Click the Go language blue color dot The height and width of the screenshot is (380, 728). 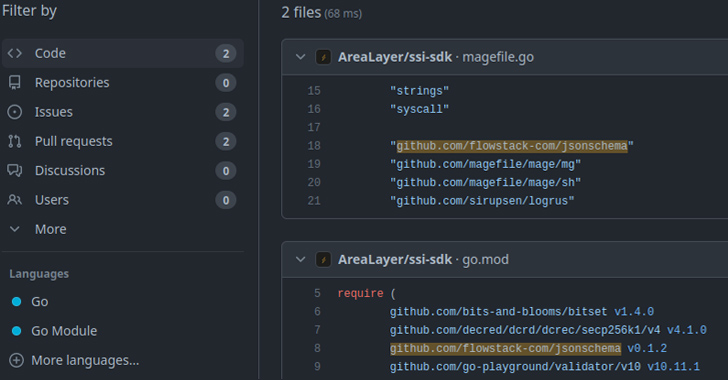coord(16,302)
